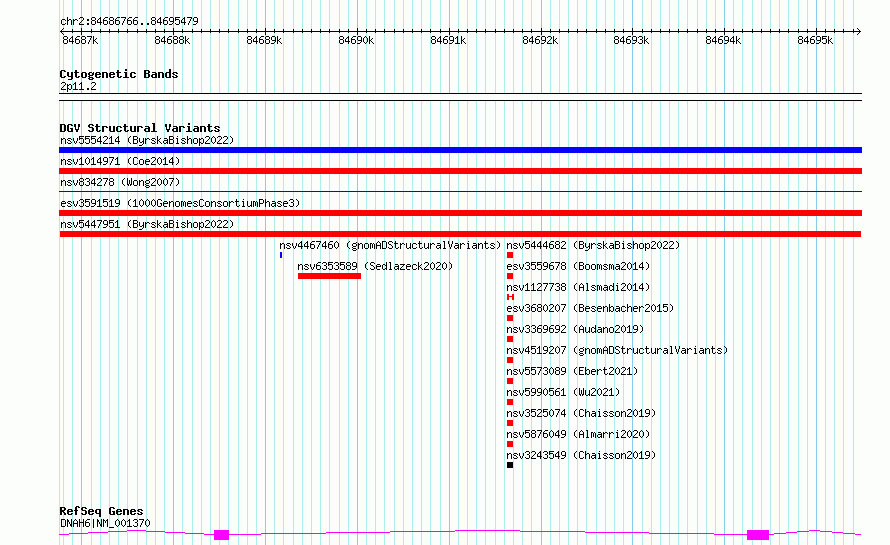
Task: Open nsv4467460 (gnomADStructuralVariants) label
Action: click(x=390, y=245)
